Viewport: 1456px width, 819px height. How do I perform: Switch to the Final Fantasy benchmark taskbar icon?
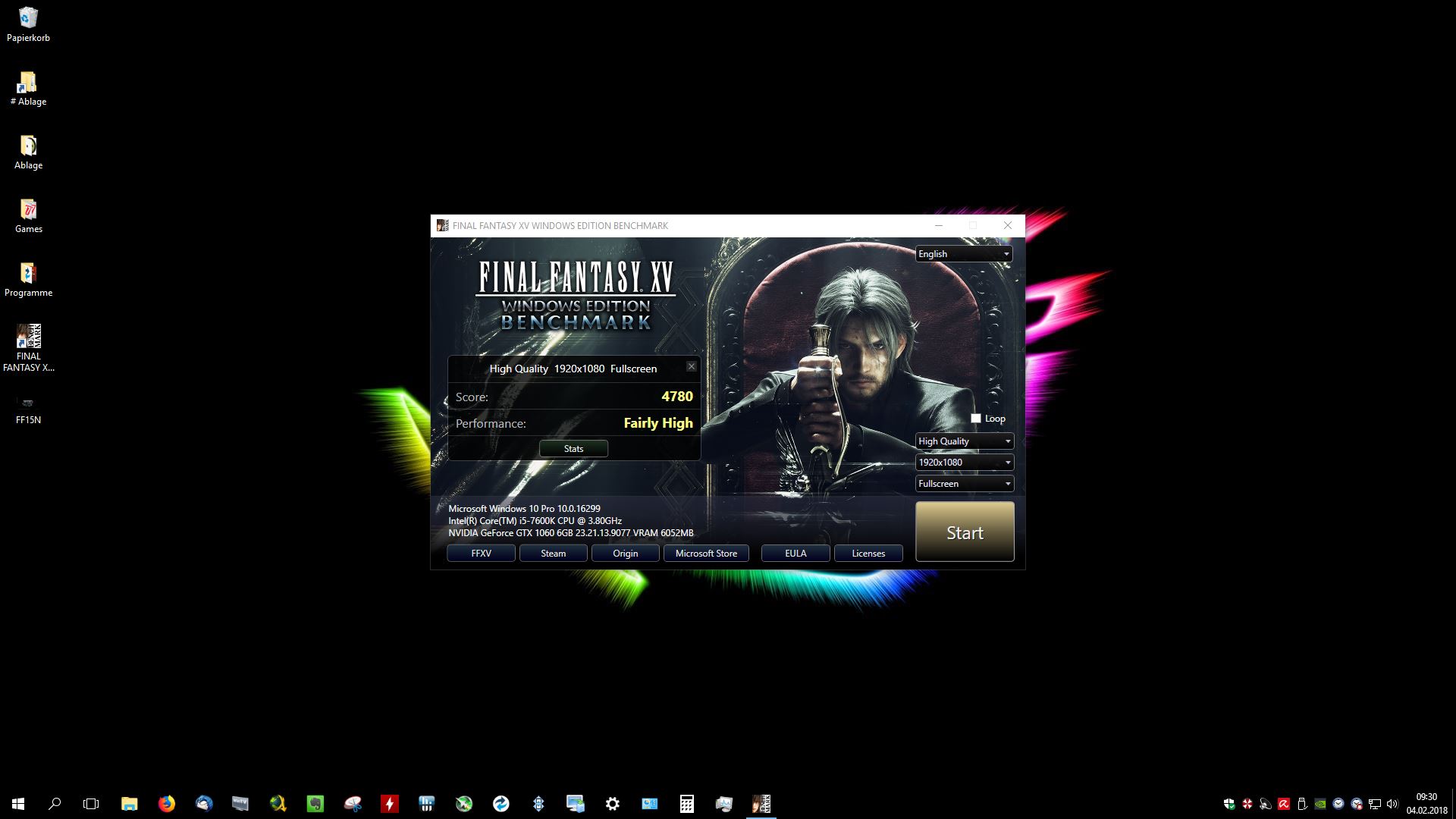pyautogui.click(x=761, y=804)
